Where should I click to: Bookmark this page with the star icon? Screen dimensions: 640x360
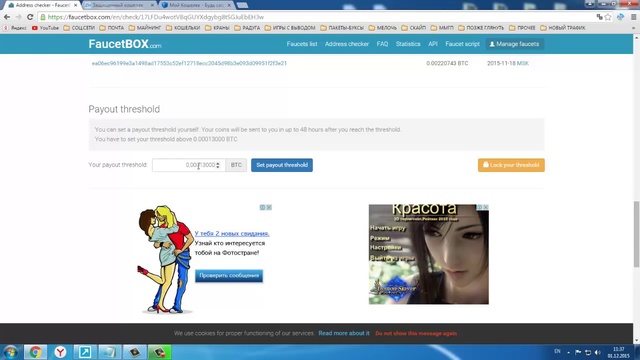tap(608, 17)
